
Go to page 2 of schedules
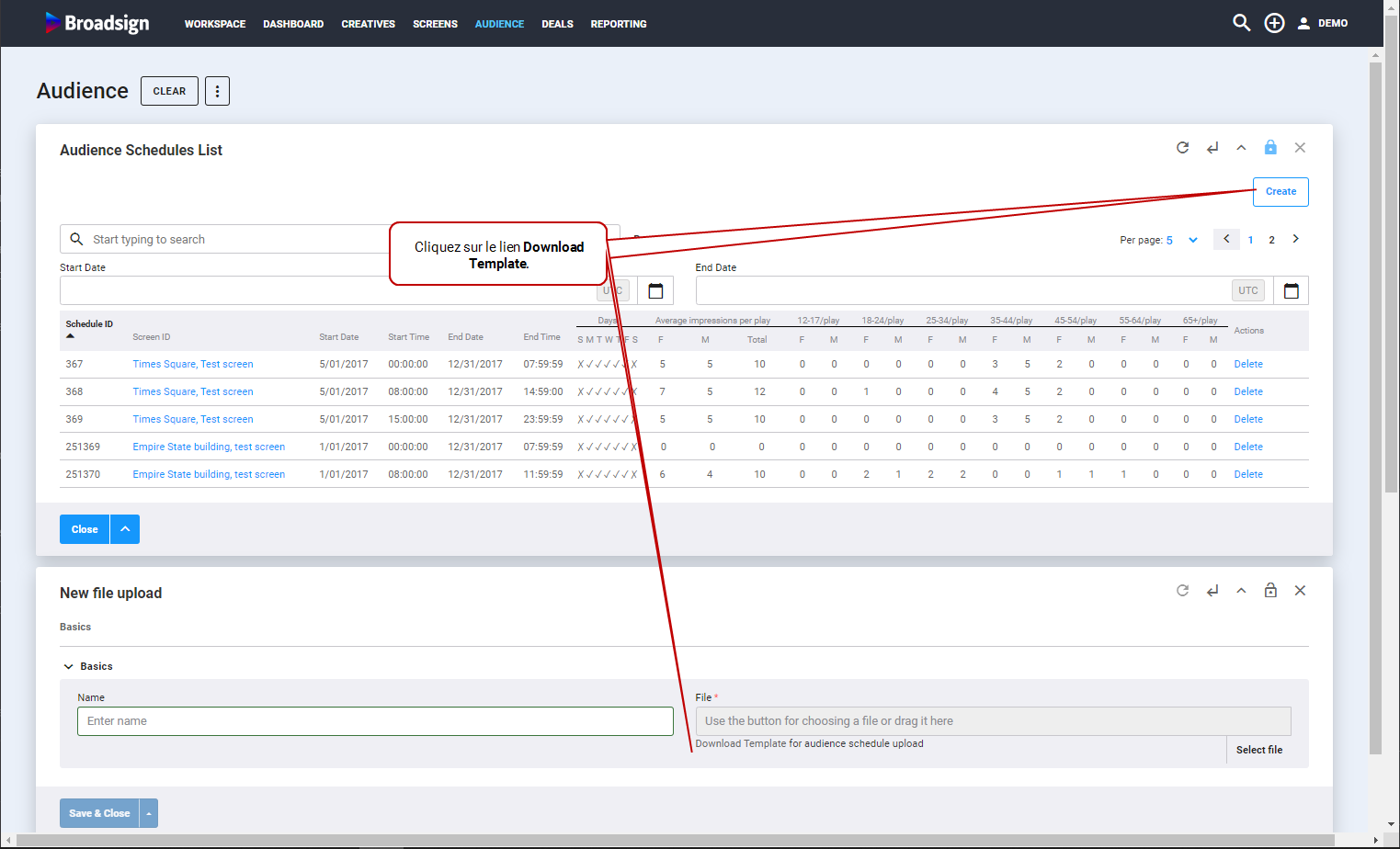1271,240
